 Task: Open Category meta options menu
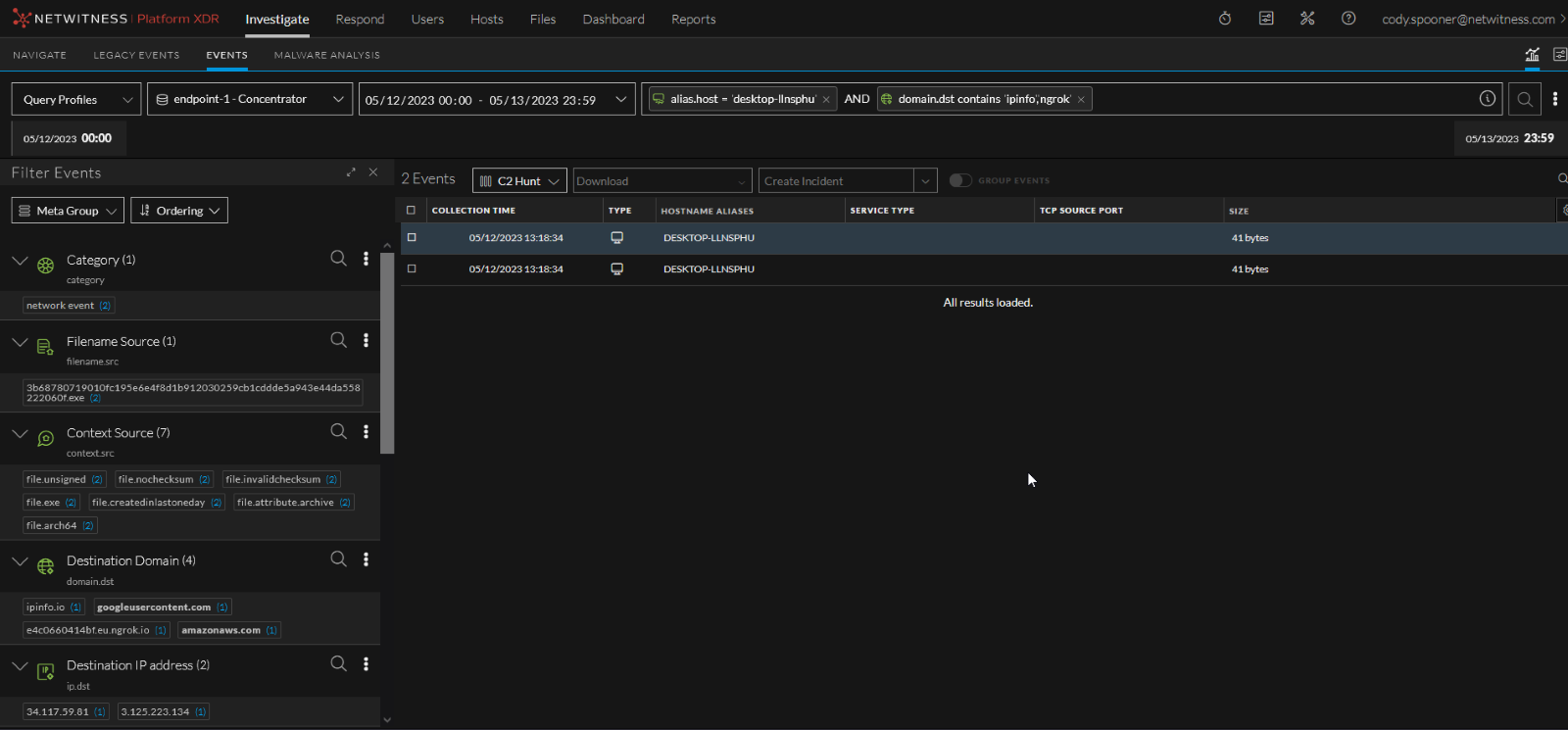pyautogui.click(x=367, y=259)
